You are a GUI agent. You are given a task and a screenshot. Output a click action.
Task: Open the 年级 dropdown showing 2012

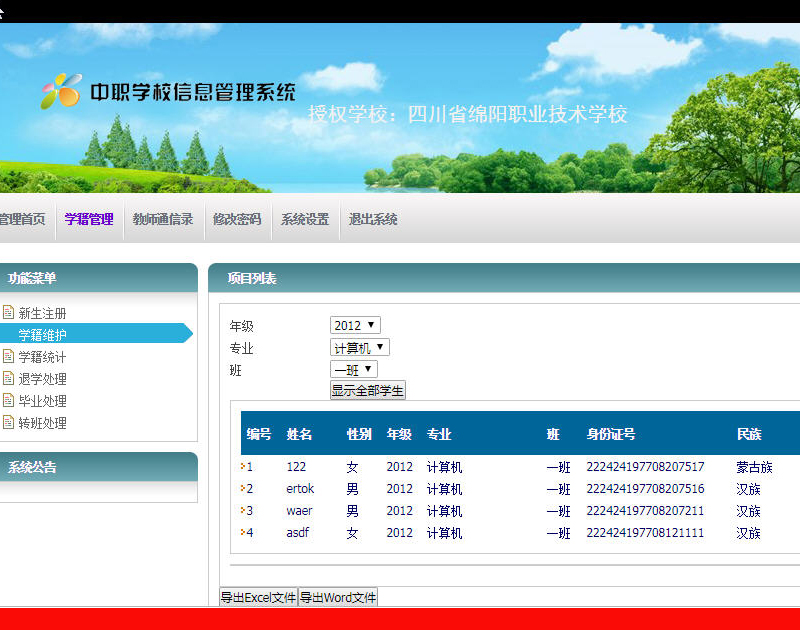click(x=355, y=326)
